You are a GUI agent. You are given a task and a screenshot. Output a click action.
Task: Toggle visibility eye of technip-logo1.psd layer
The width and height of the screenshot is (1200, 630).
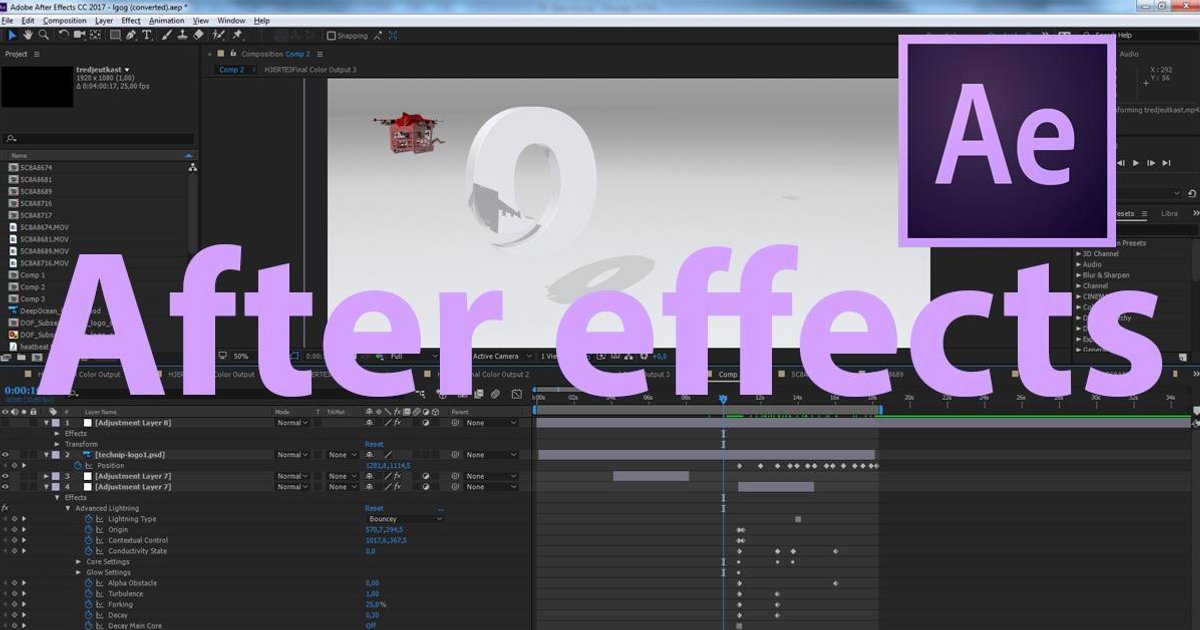pyautogui.click(x=5, y=455)
